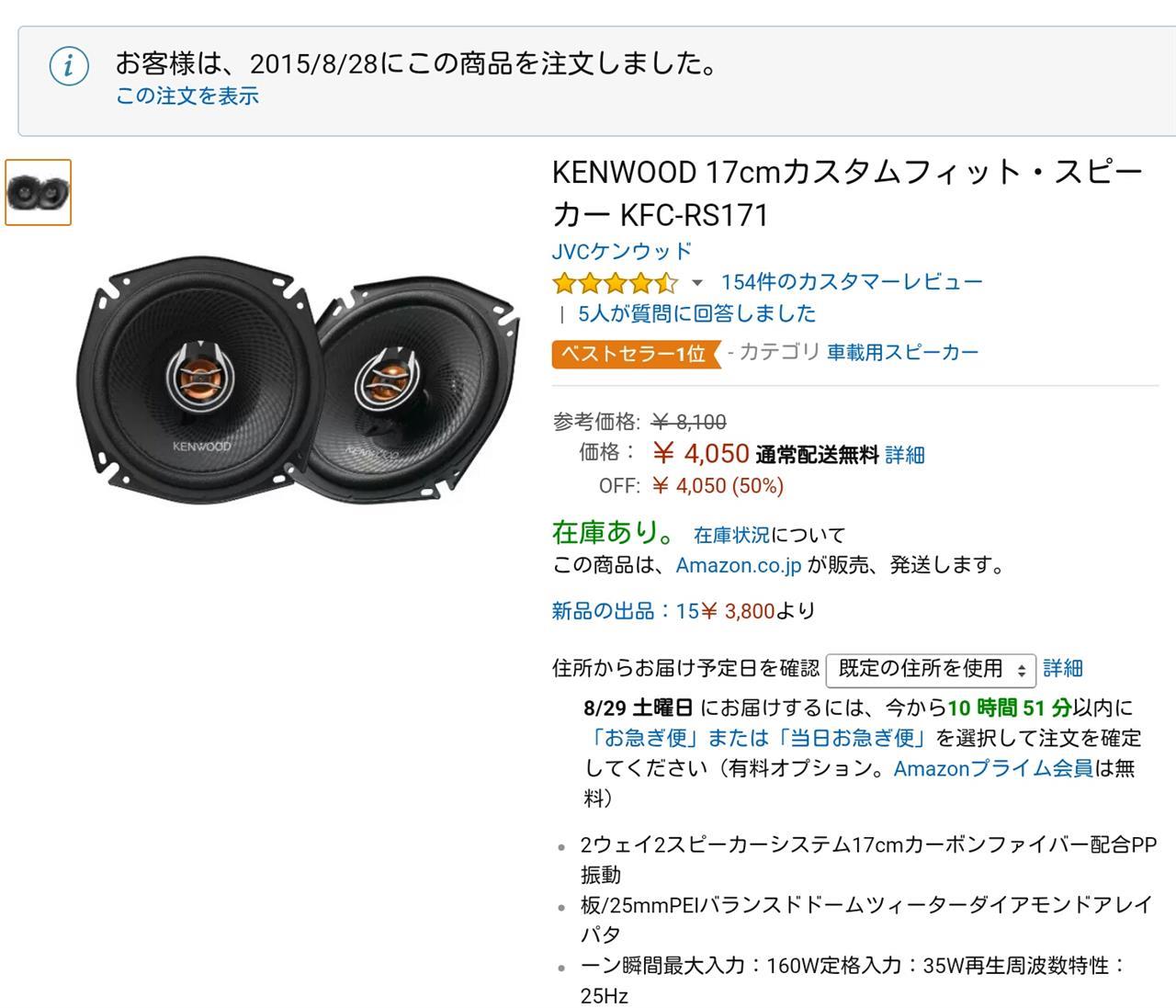Open the 在庫状況 link
Image resolution: width=1176 pixels, height=1008 pixels.
pos(731,535)
